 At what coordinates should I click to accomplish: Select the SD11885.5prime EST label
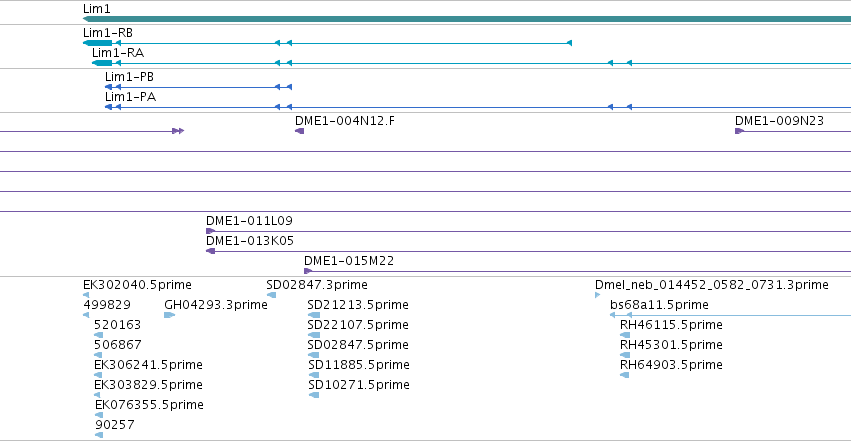(x=359, y=365)
